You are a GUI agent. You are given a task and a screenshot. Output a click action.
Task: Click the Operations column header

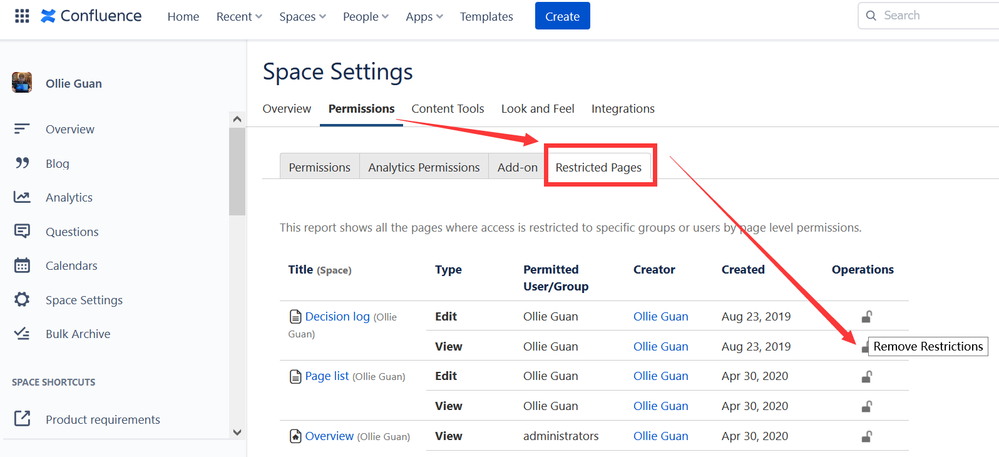click(x=863, y=270)
